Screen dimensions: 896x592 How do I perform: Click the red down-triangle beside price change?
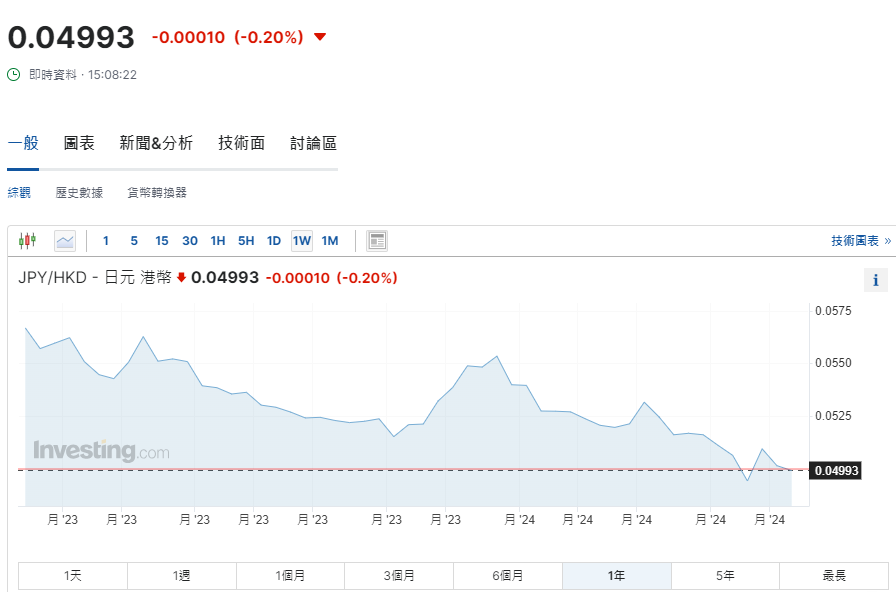coord(320,37)
